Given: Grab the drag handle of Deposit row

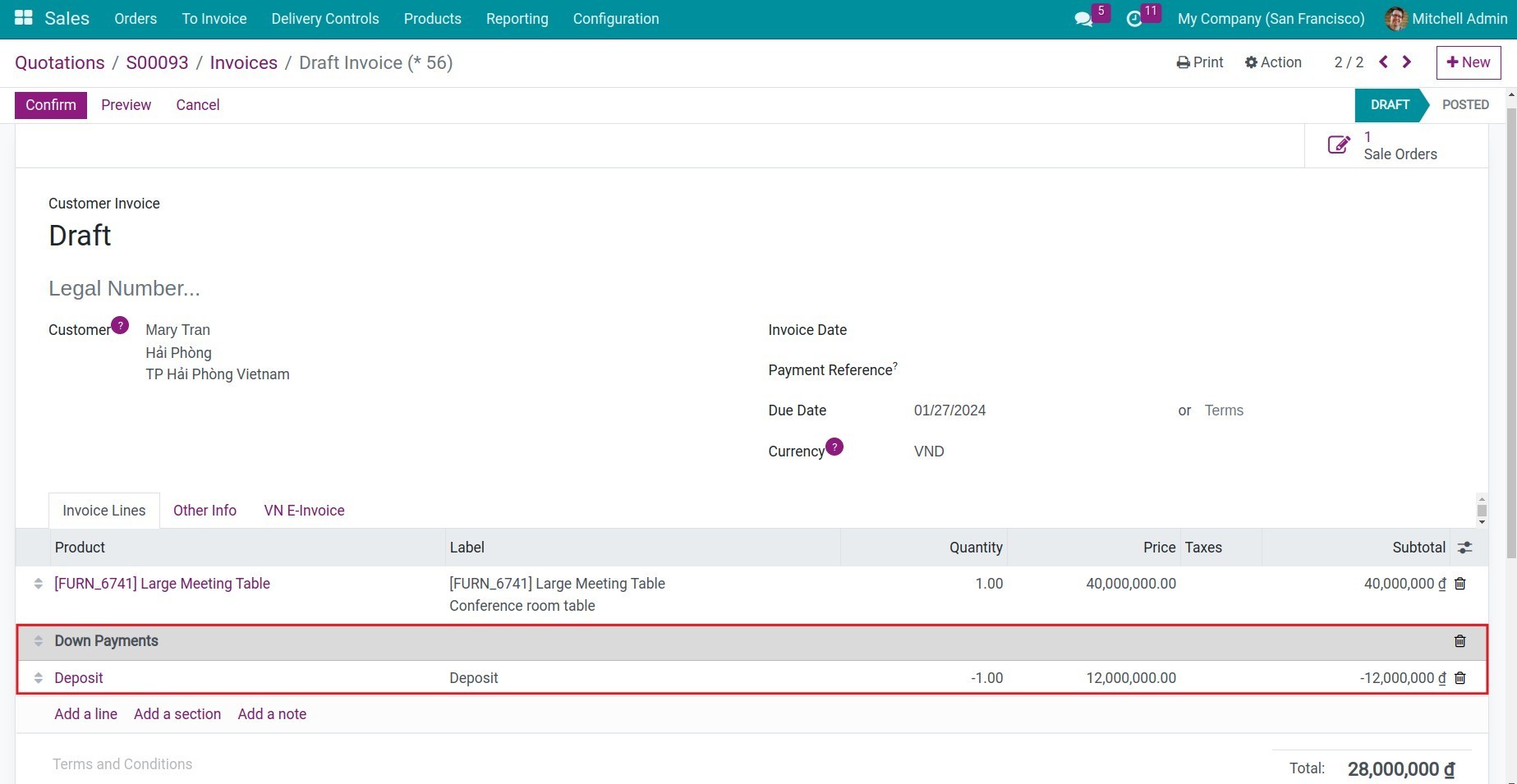Looking at the screenshot, I should tap(38, 678).
